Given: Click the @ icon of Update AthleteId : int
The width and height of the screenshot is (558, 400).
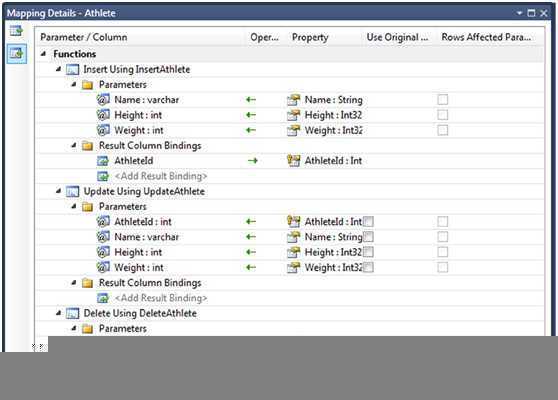Looking at the screenshot, I should (x=103, y=222).
